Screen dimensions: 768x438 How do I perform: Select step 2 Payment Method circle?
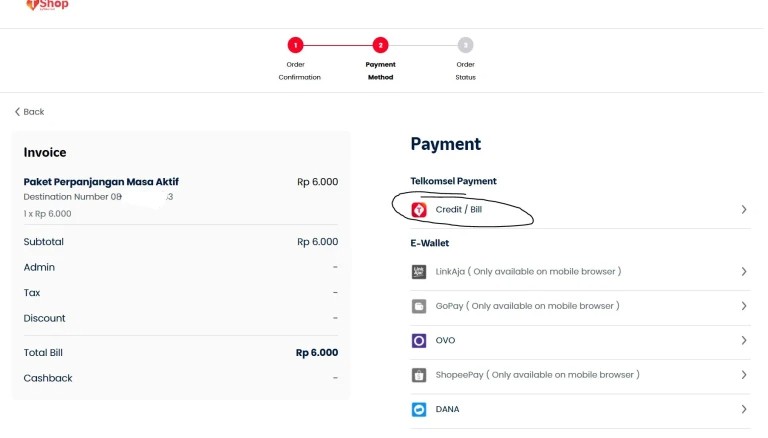click(x=381, y=45)
